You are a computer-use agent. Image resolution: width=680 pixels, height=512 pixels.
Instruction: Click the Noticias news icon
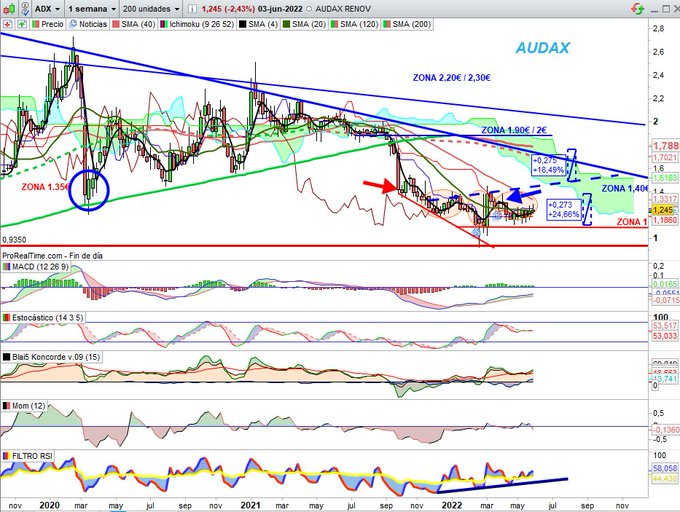(73, 24)
